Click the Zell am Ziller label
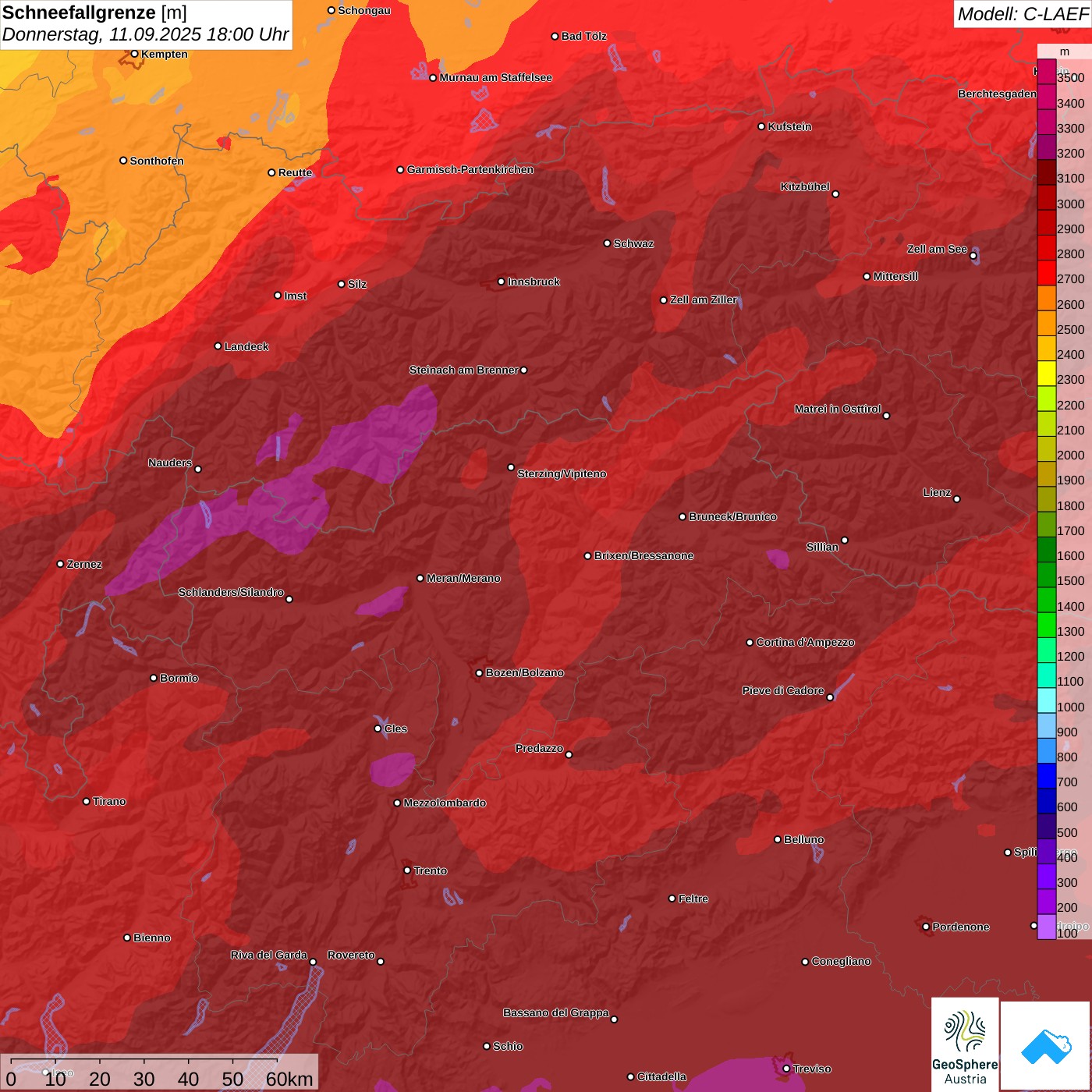This screenshot has height=1092, width=1092. 704,300
